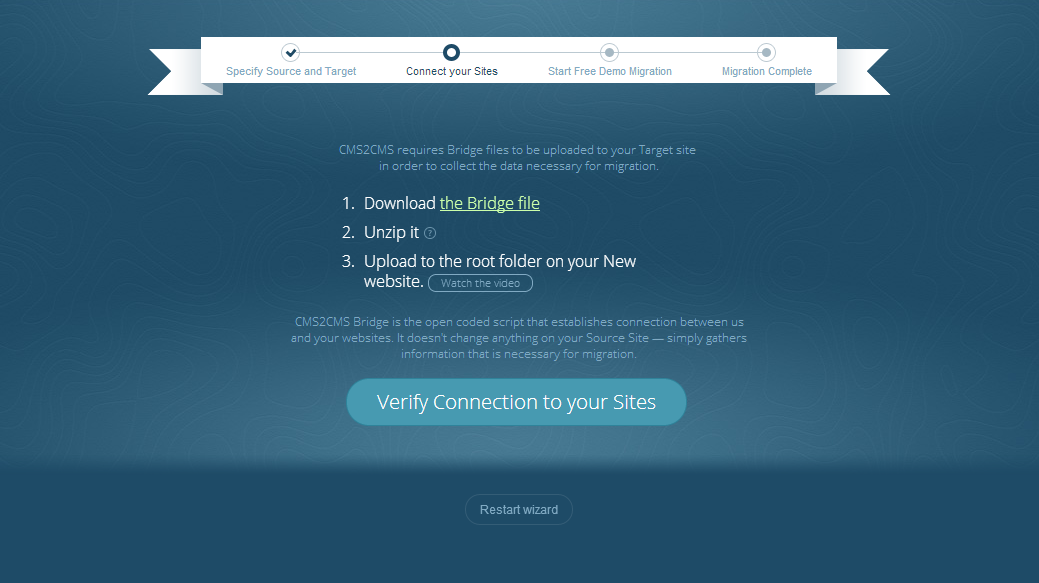Viewport: 1039px width, 583px height.
Task: Select the Migration Complete step label
Action: (767, 71)
